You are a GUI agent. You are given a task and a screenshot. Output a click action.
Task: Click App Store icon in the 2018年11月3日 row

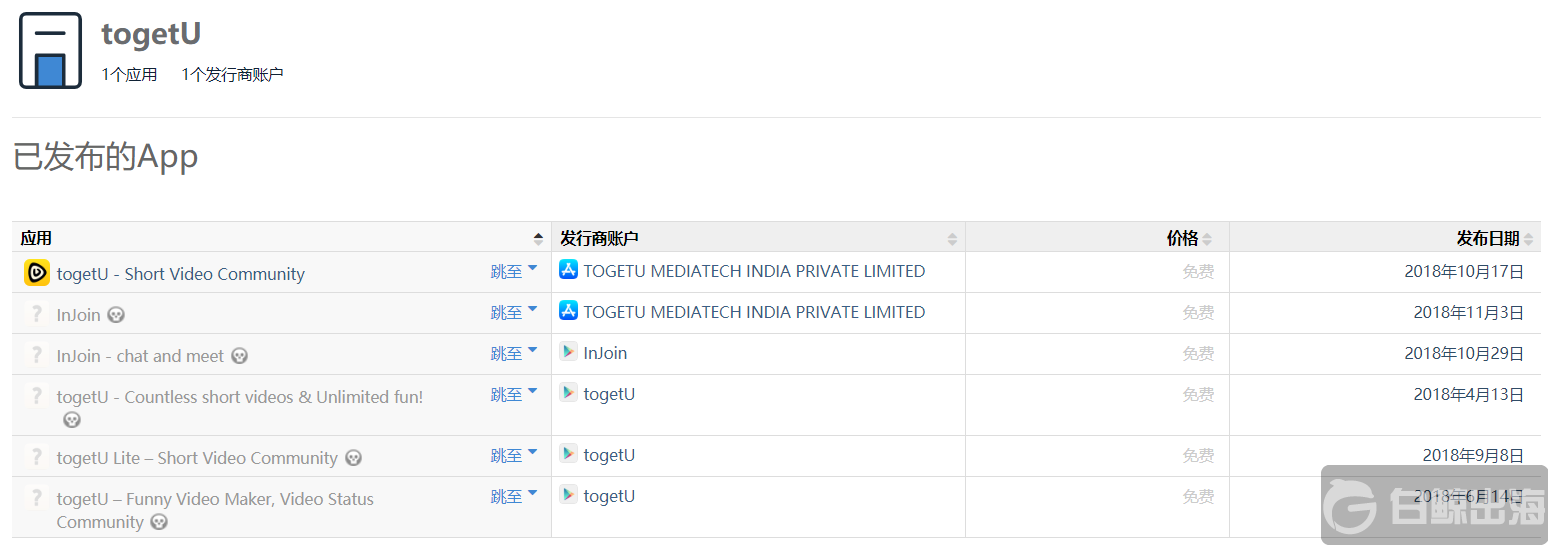(569, 311)
